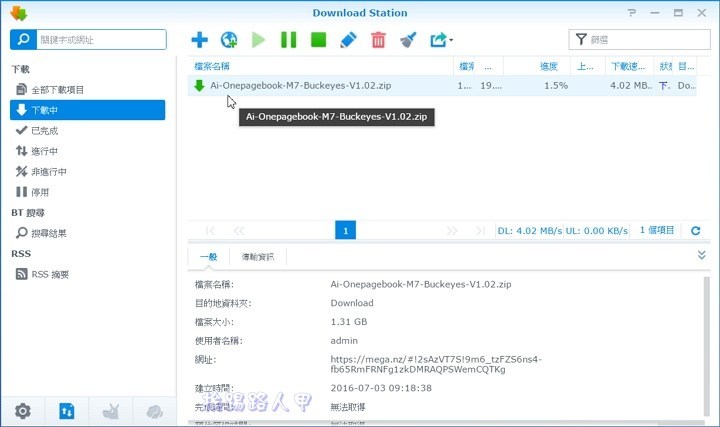The width and height of the screenshot is (720, 427).
Task: Click the 4.02 MB download speed cell
Action: [630, 85]
